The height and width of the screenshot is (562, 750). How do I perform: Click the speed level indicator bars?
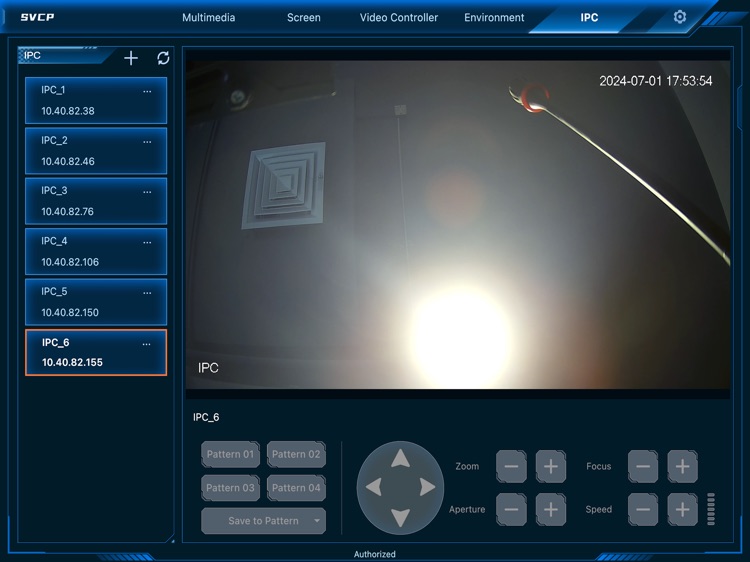click(711, 509)
